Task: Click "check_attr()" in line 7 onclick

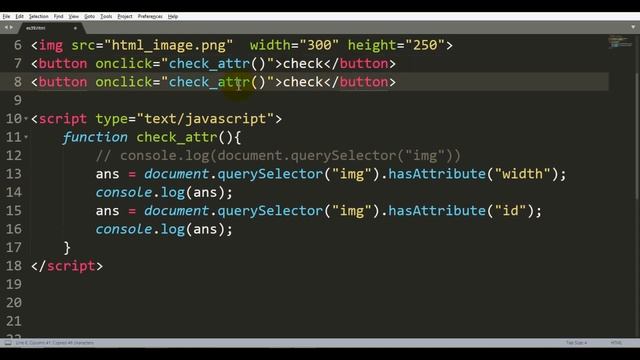Action: pos(217,64)
